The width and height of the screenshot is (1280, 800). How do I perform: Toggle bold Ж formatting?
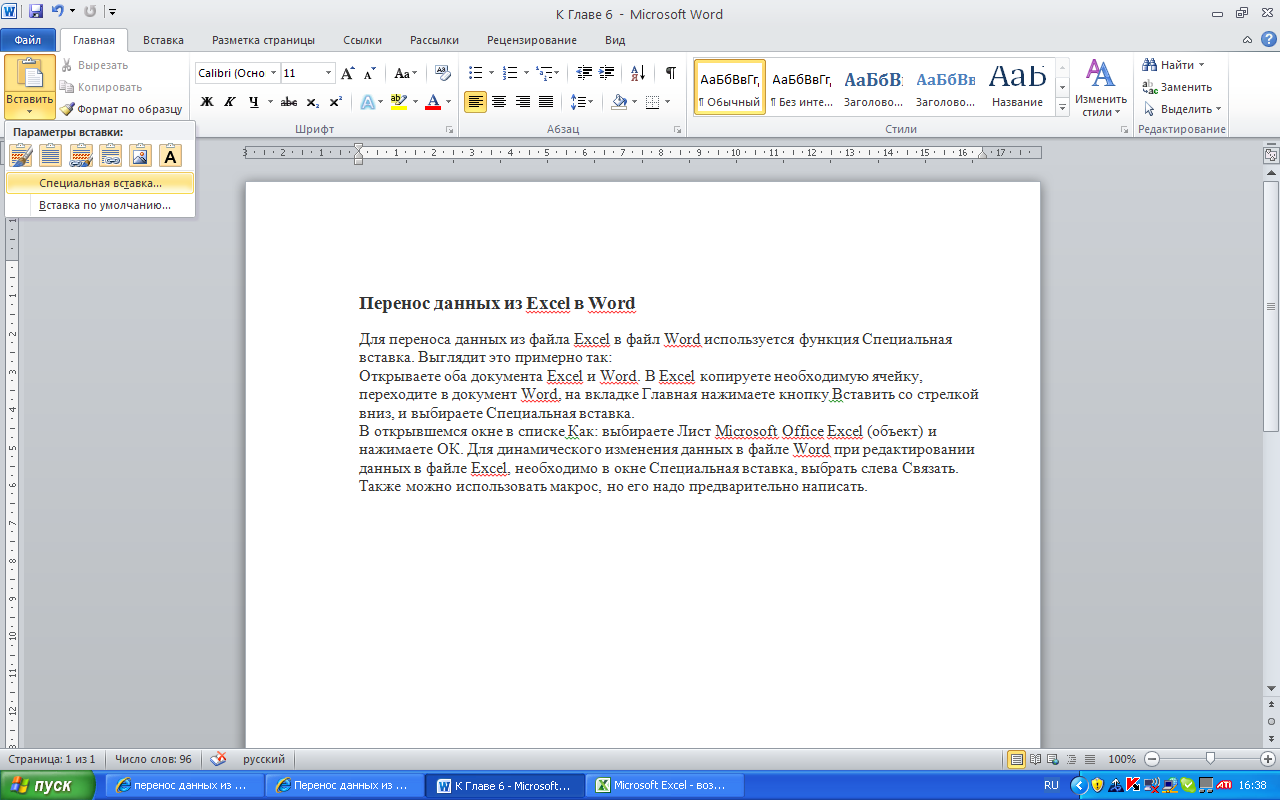pyautogui.click(x=207, y=102)
